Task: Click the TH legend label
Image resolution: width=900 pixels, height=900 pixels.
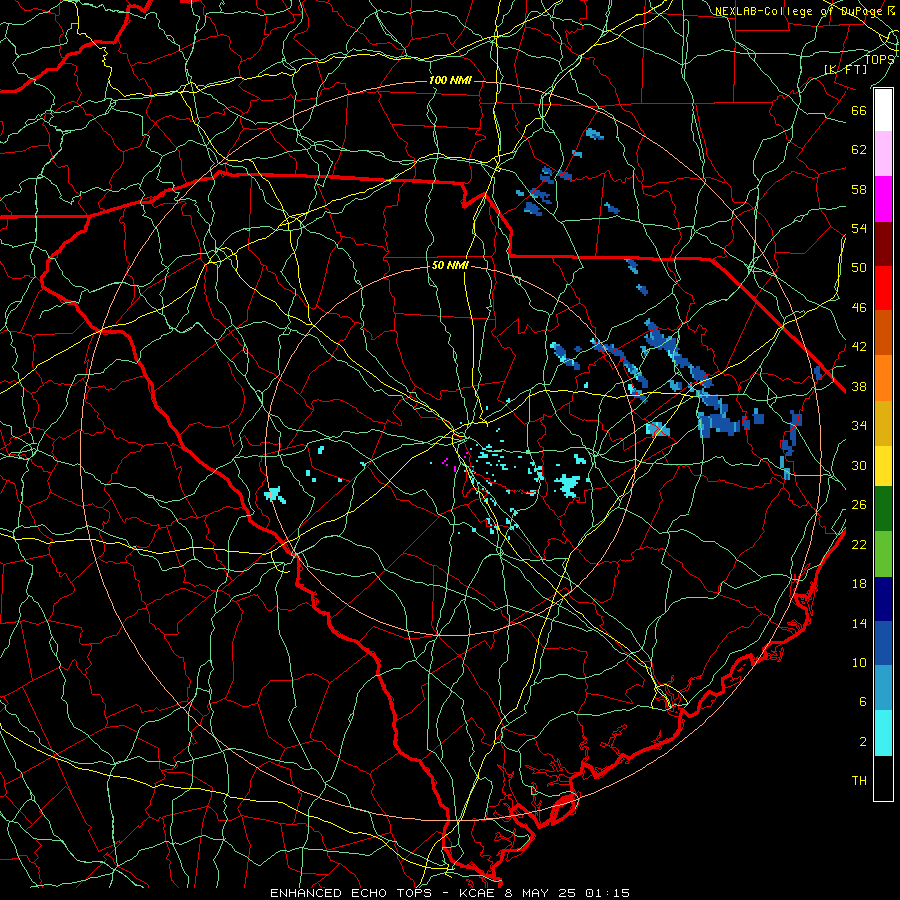Action: [859, 781]
